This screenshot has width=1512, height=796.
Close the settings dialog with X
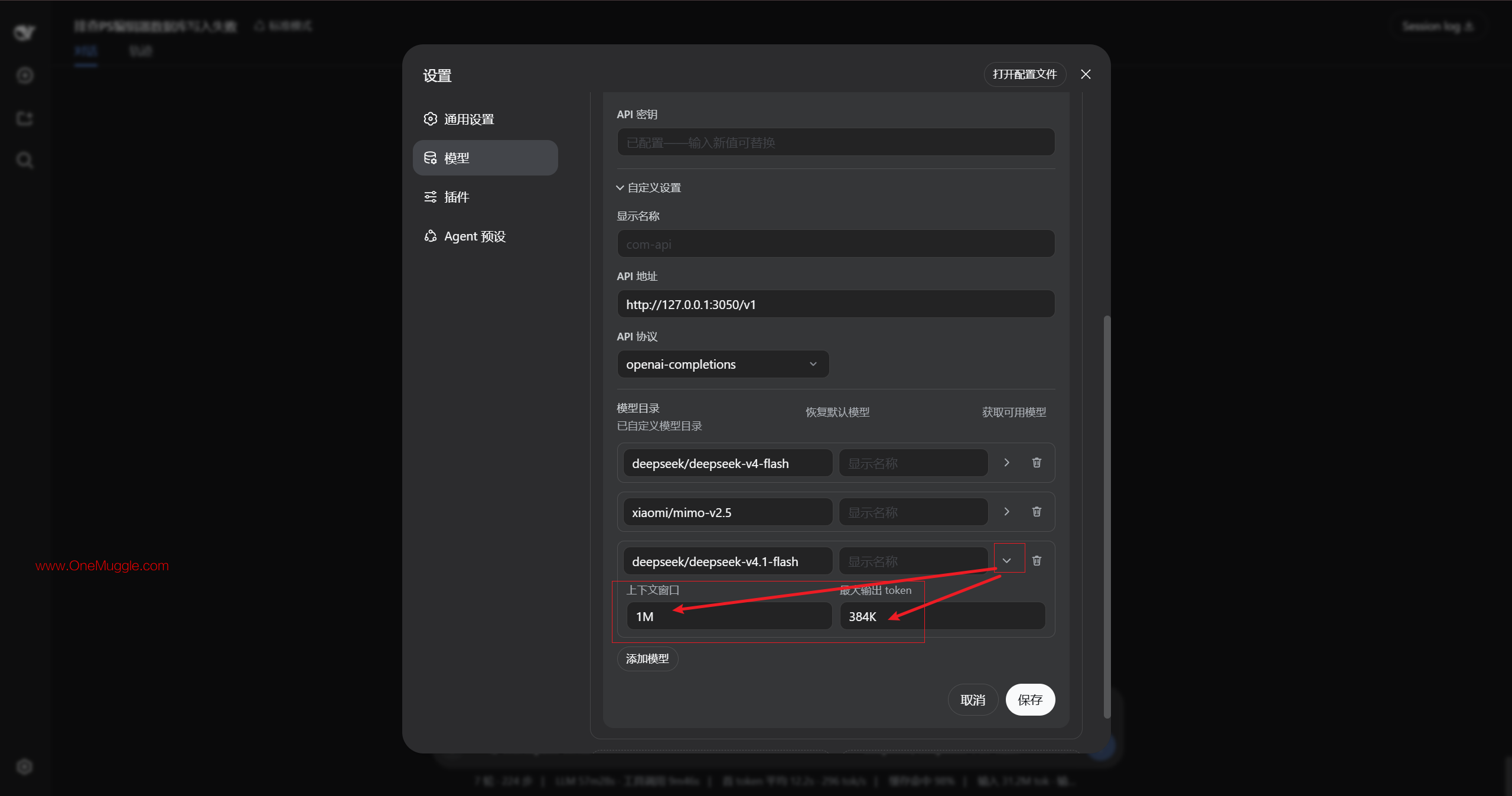tap(1086, 74)
